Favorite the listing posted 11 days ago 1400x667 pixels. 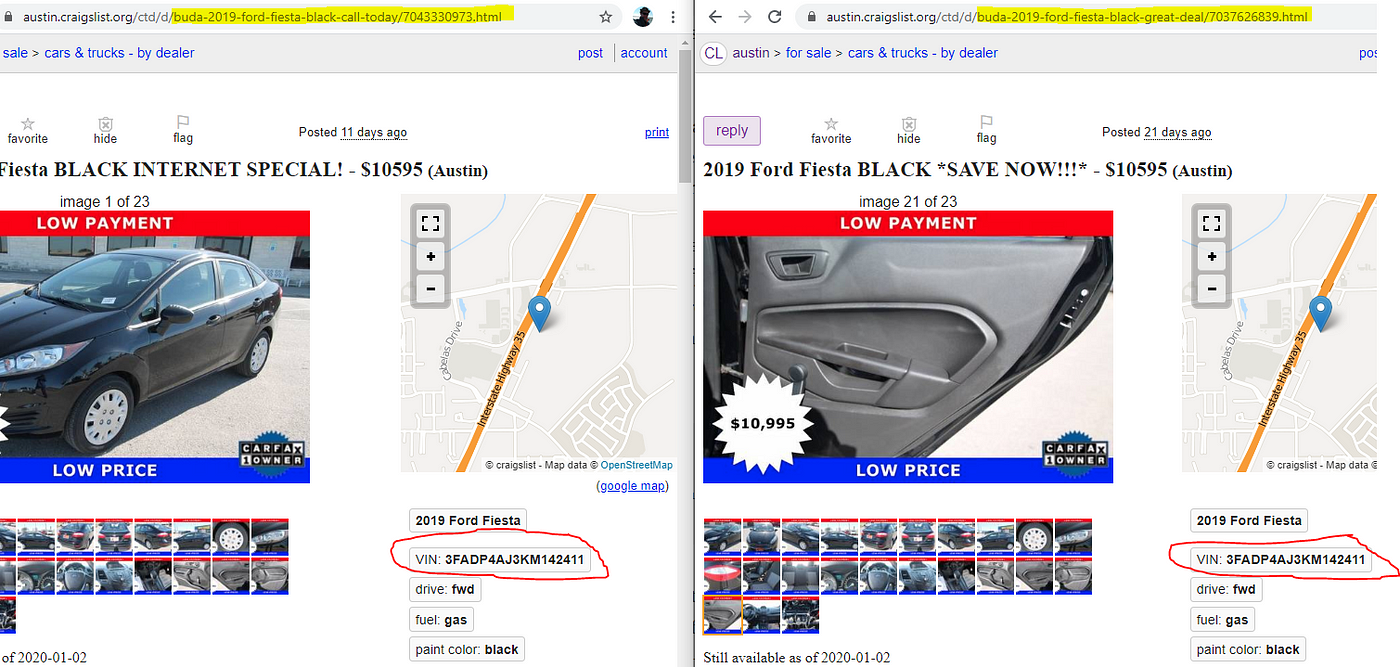[x=28, y=130]
